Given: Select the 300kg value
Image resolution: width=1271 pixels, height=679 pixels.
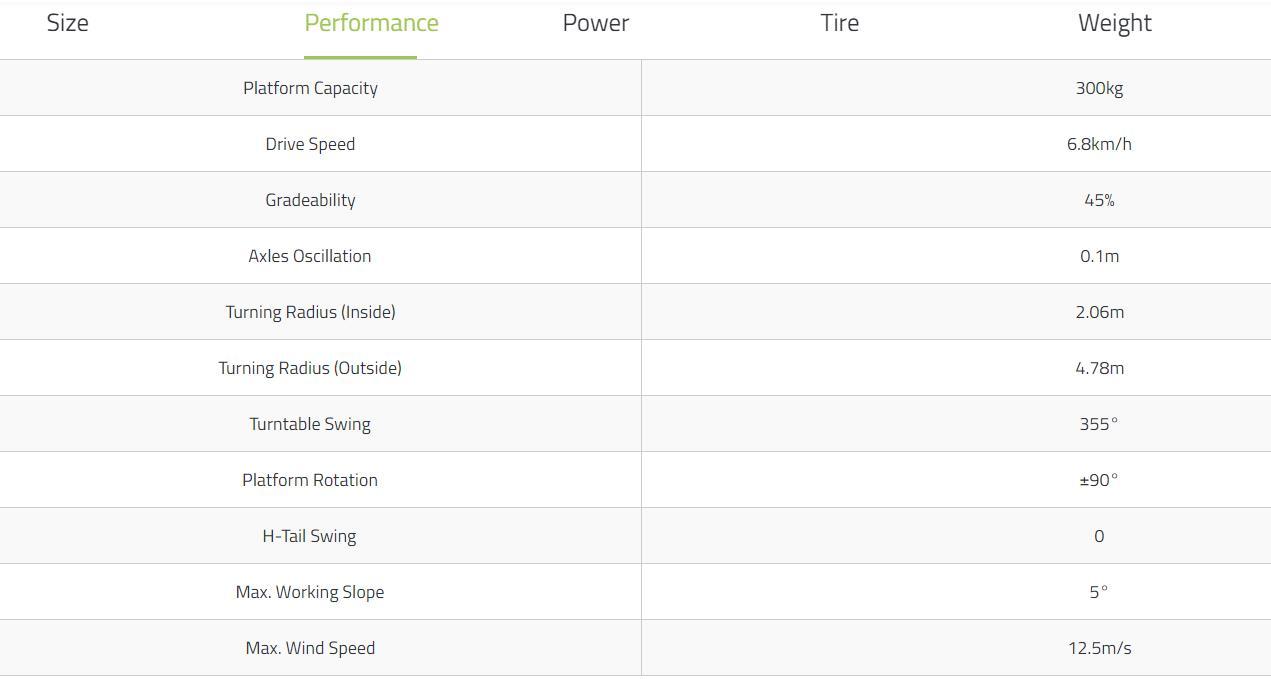Looking at the screenshot, I should [x=1099, y=88].
